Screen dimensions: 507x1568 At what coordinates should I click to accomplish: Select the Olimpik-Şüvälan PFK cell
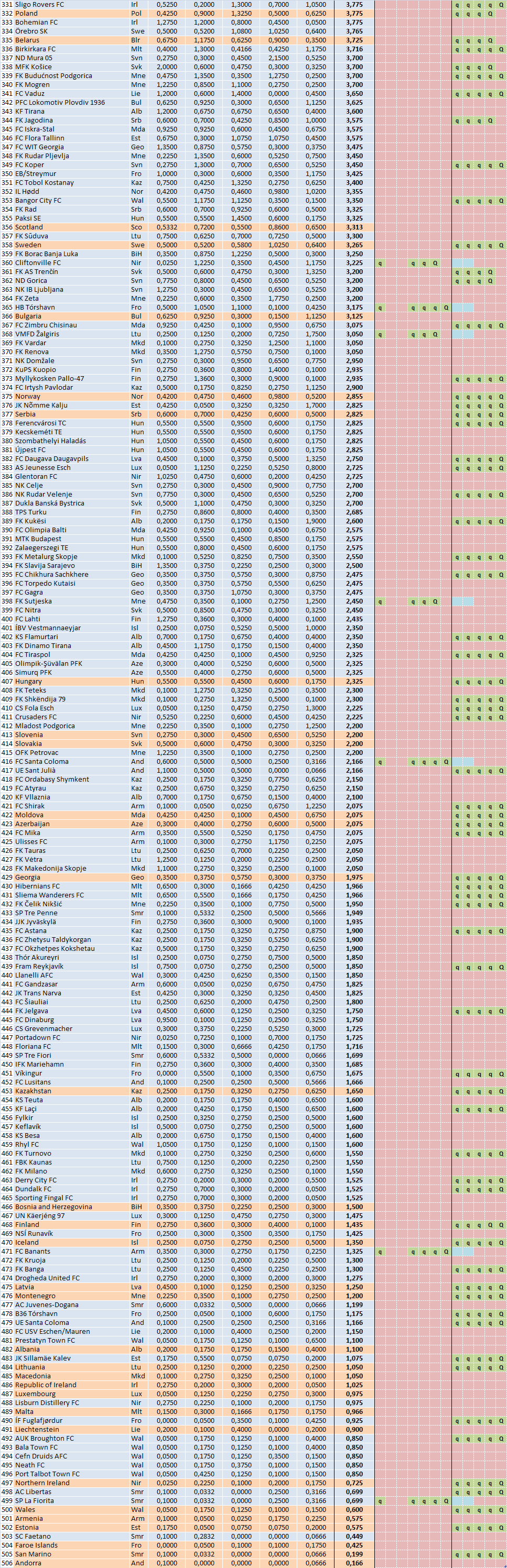49,663
